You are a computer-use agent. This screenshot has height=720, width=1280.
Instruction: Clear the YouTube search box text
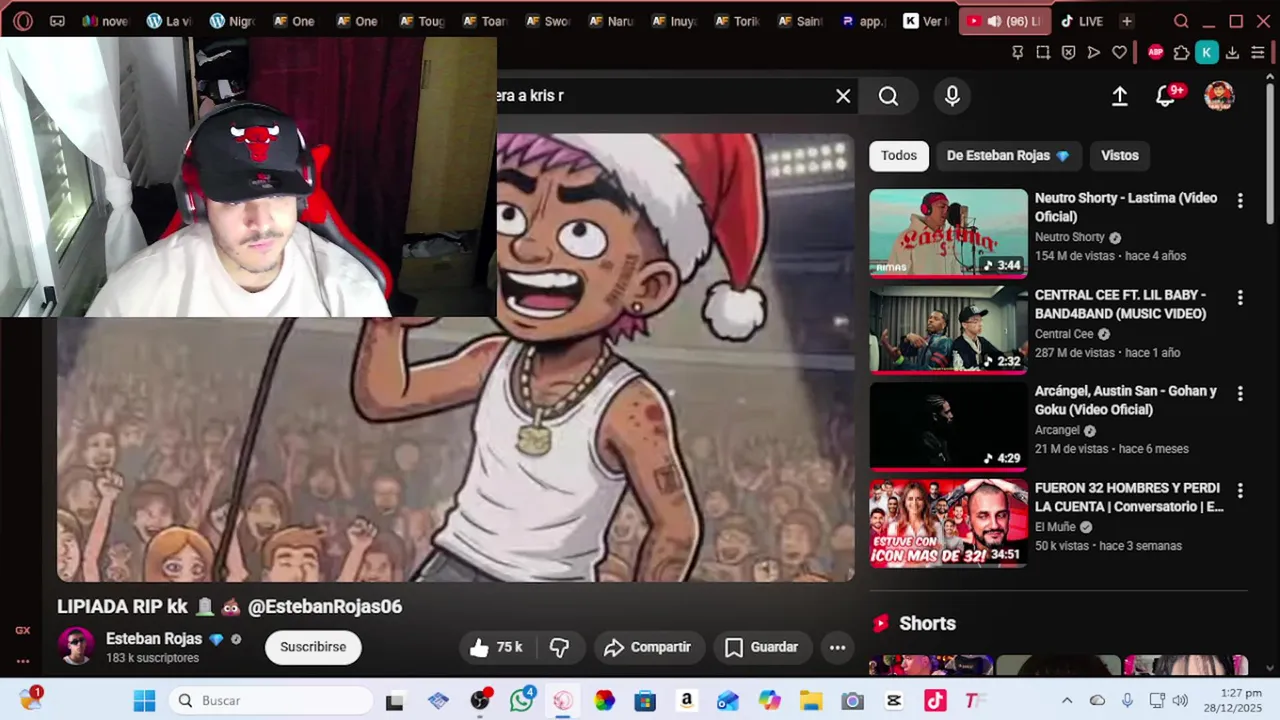[843, 96]
